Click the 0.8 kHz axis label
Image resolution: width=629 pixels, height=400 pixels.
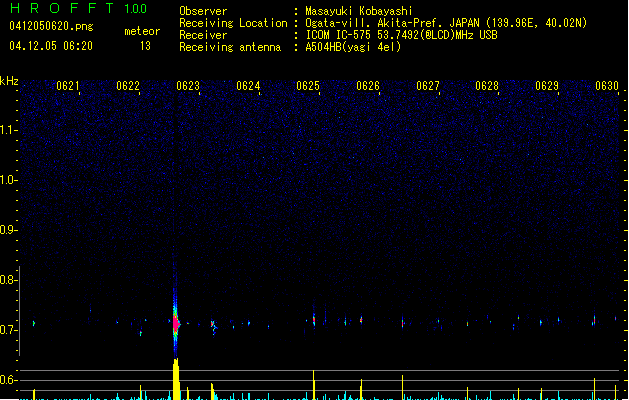8,280
